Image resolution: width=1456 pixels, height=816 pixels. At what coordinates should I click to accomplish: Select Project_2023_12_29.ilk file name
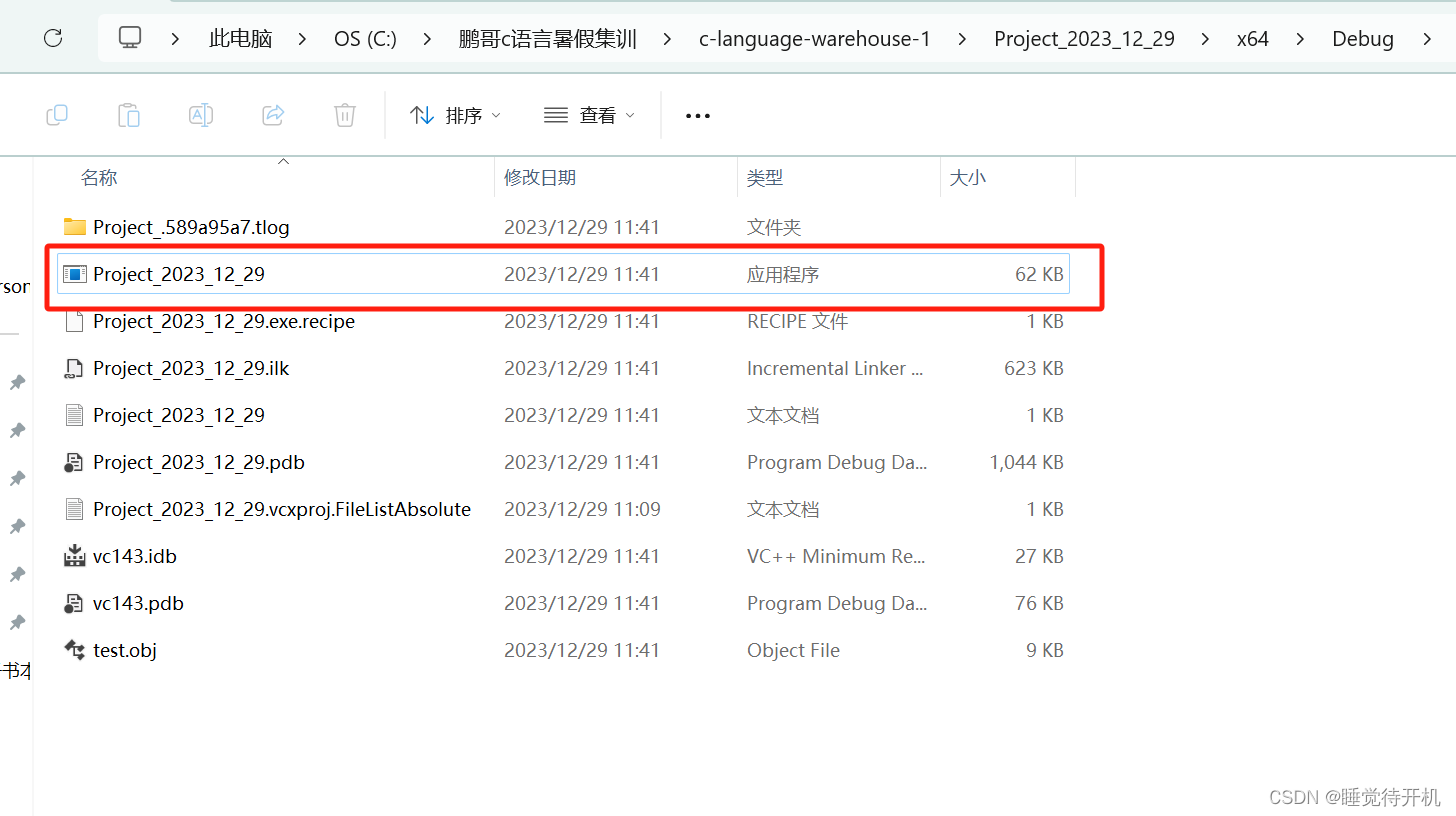point(191,368)
